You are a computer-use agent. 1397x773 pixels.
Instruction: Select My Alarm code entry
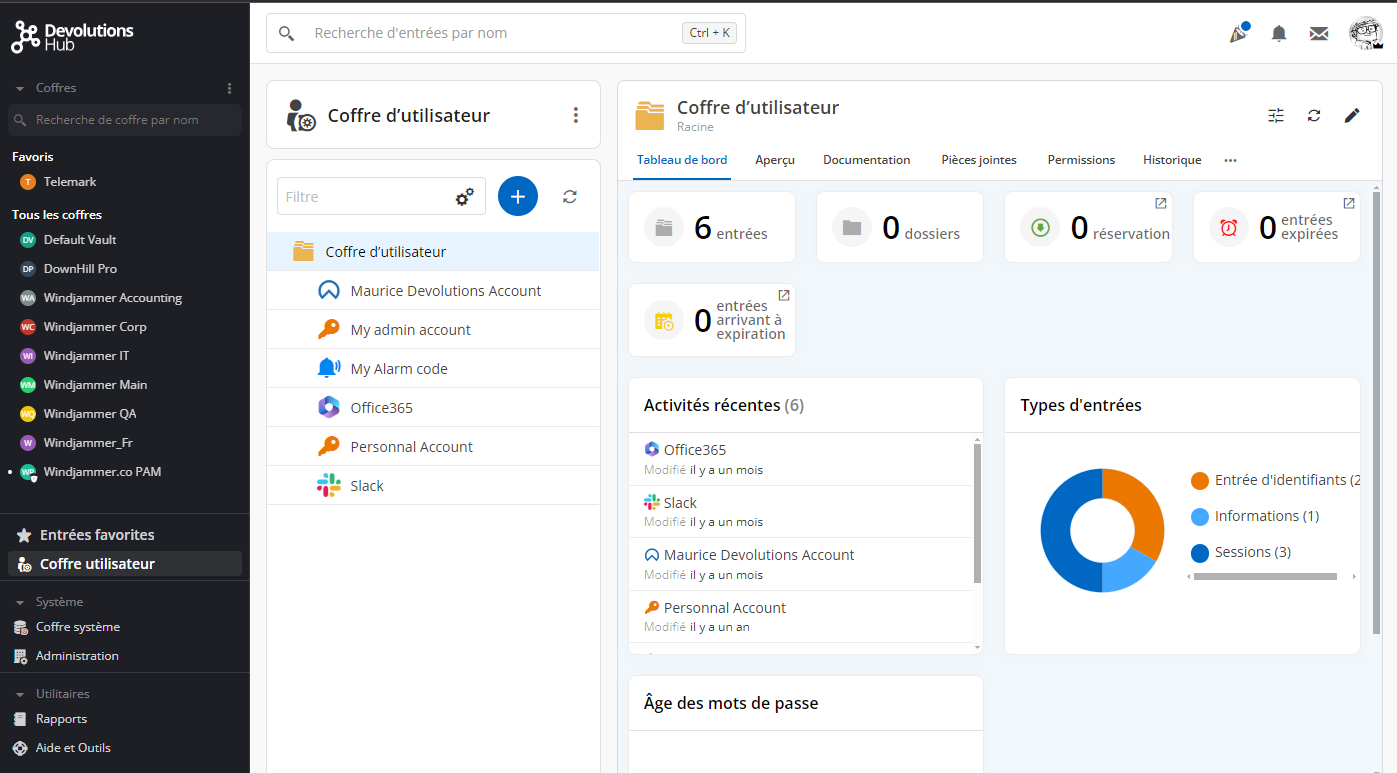[433, 369]
